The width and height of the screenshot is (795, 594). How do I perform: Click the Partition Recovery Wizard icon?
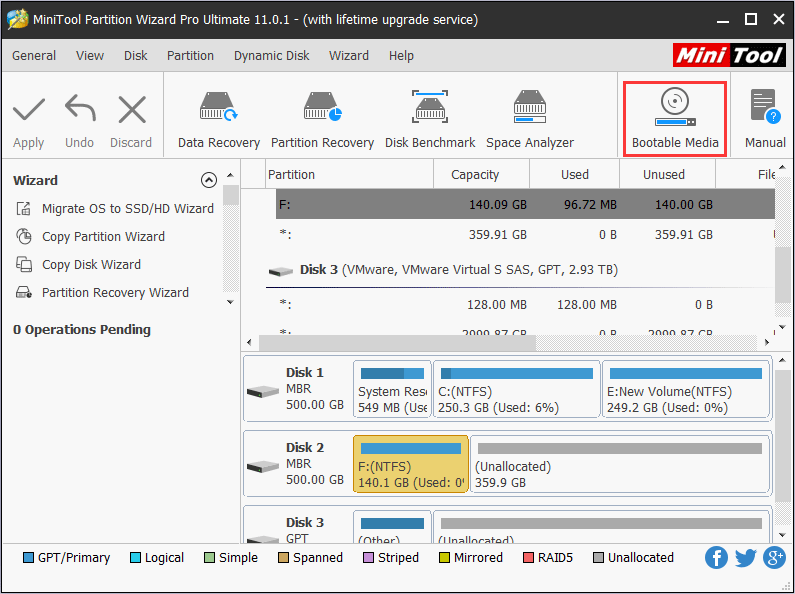pyautogui.click(x=24, y=292)
